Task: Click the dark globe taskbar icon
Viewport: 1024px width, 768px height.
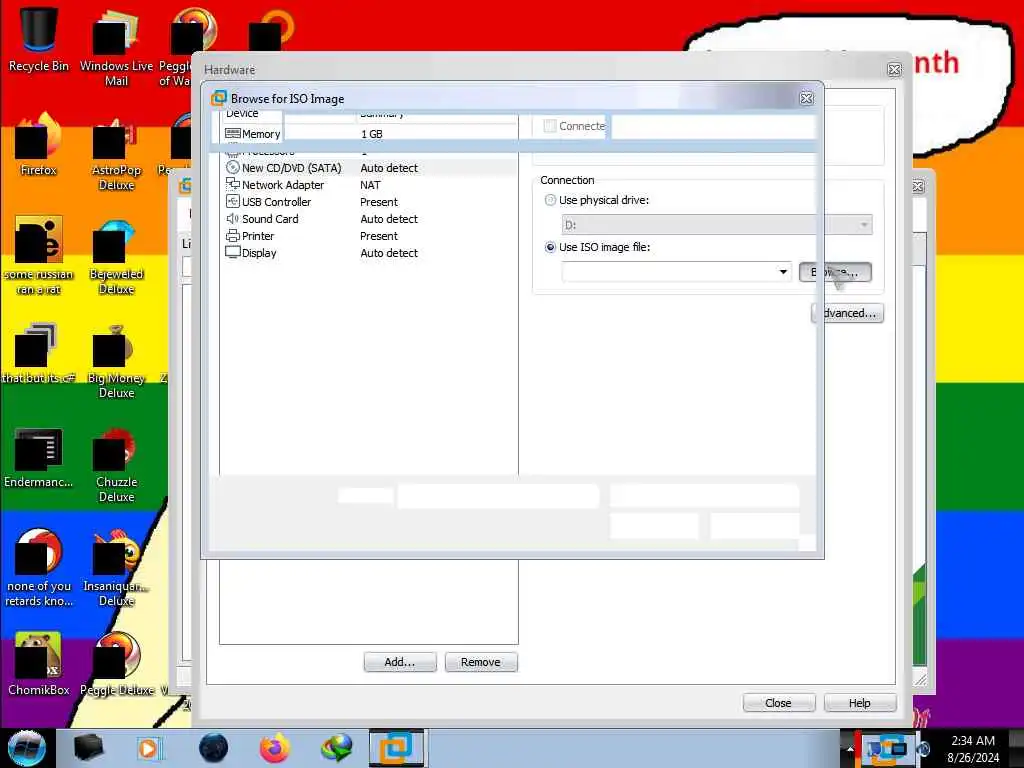Action: 214,748
